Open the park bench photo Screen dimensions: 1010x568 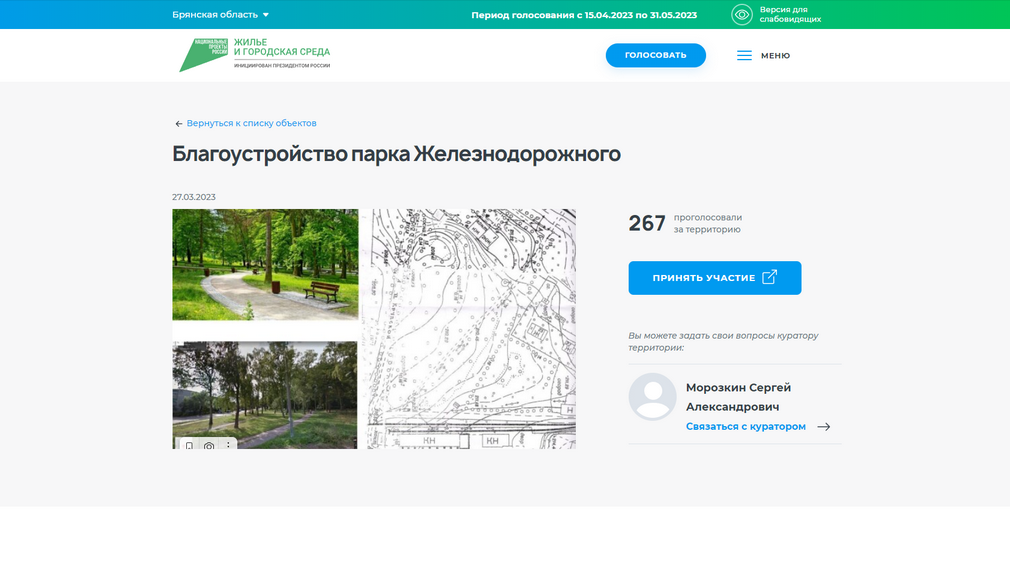pyautogui.click(x=265, y=264)
